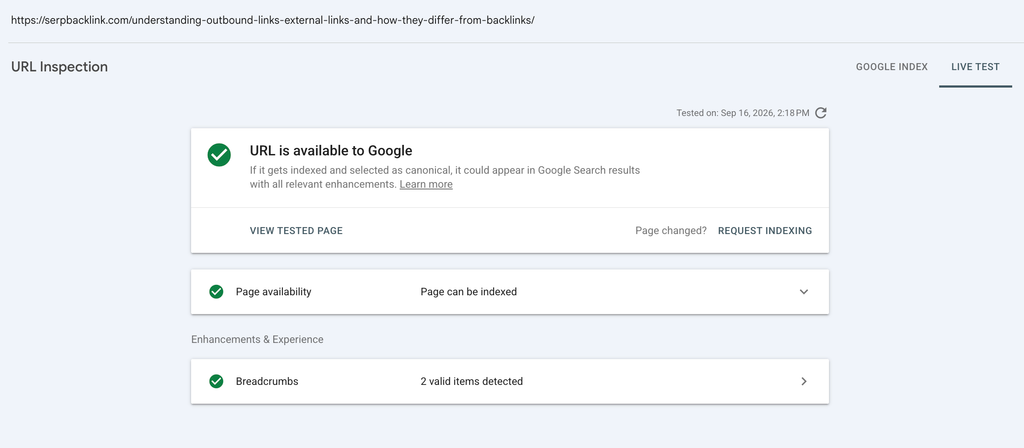Click the 'Page availability' label

pyautogui.click(x=274, y=292)
